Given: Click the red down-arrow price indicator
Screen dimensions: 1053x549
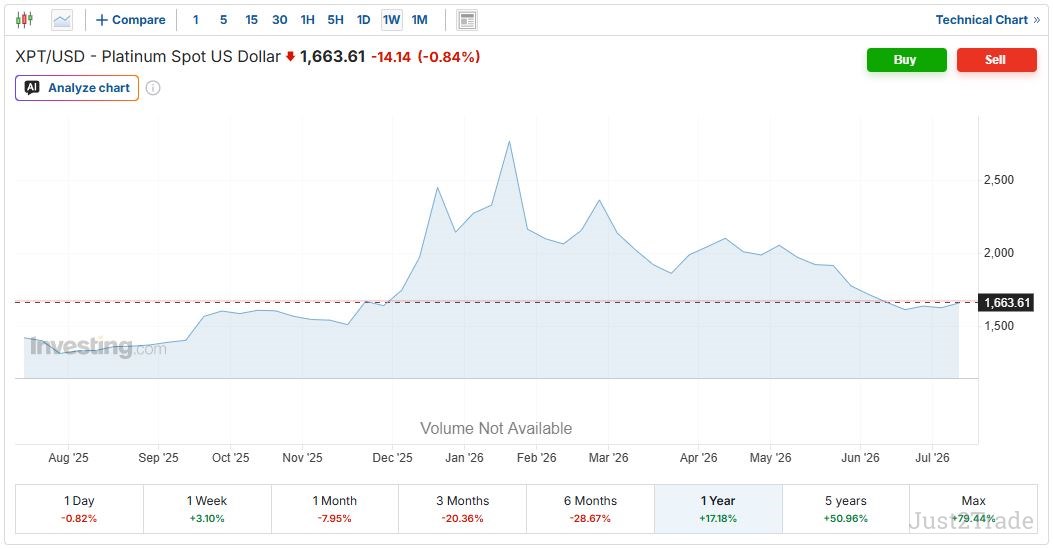Looking at the screenshot, I should tap(290, 57).
